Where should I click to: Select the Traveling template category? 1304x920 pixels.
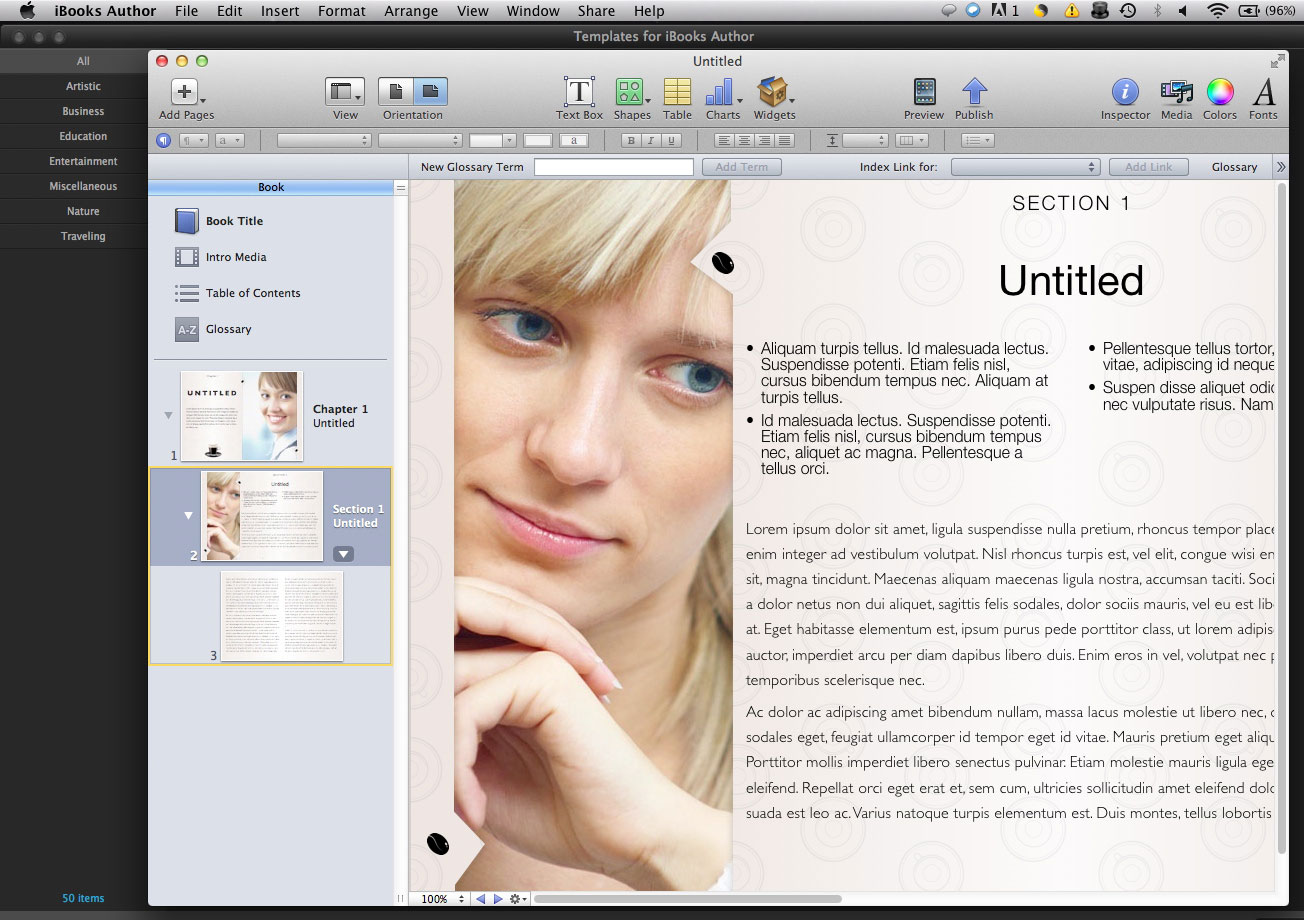click(x=83, y=236)
